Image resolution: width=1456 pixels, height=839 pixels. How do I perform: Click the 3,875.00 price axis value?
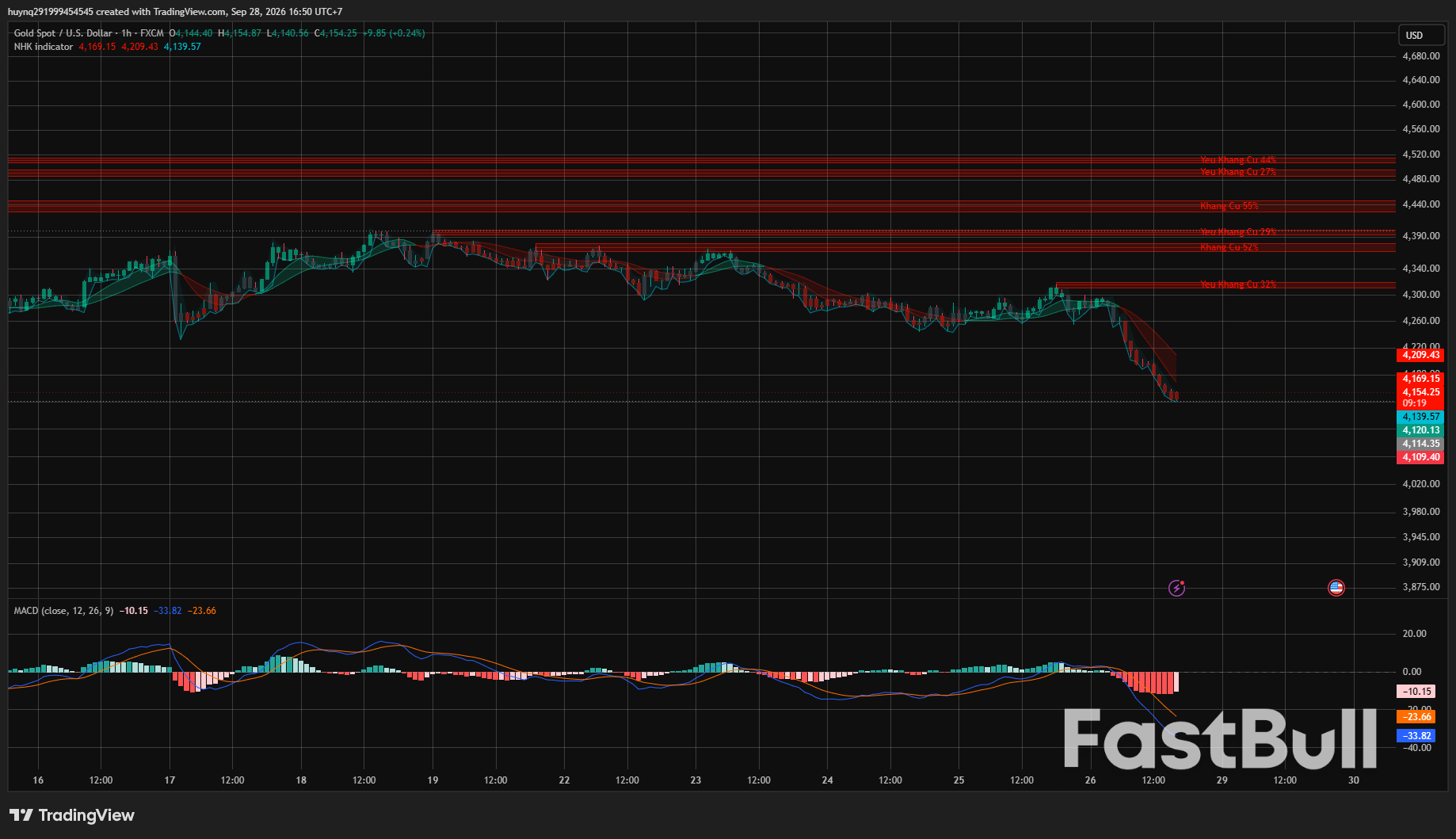click(1421, 587)
